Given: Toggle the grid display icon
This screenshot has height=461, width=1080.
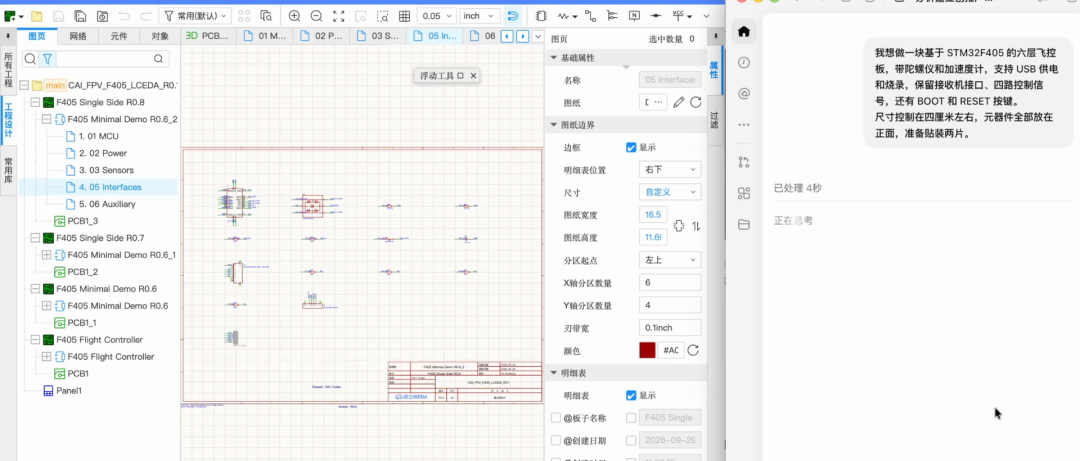Looking at the screenshot, I should coord(404,16).
